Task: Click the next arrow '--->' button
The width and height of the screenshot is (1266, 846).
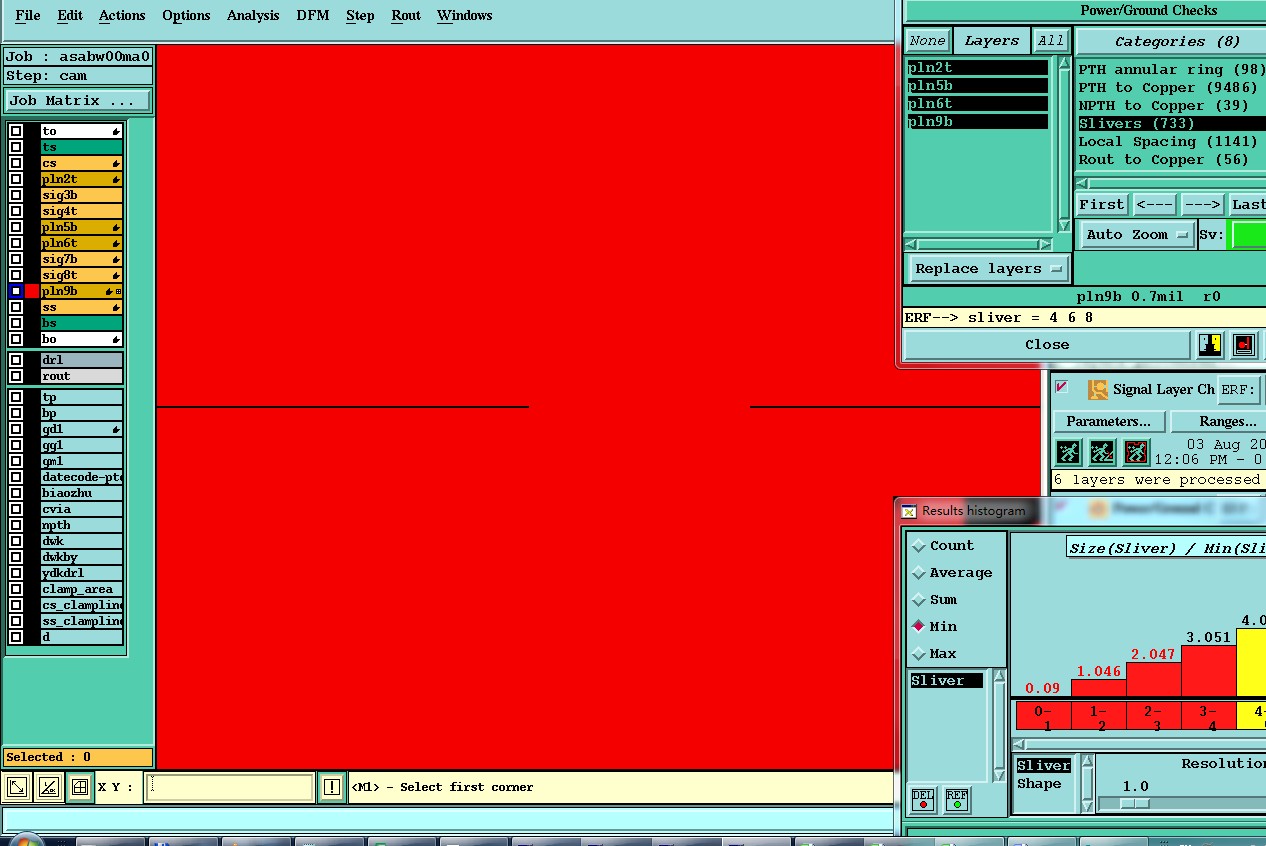Action: [x=1202, y=204]
